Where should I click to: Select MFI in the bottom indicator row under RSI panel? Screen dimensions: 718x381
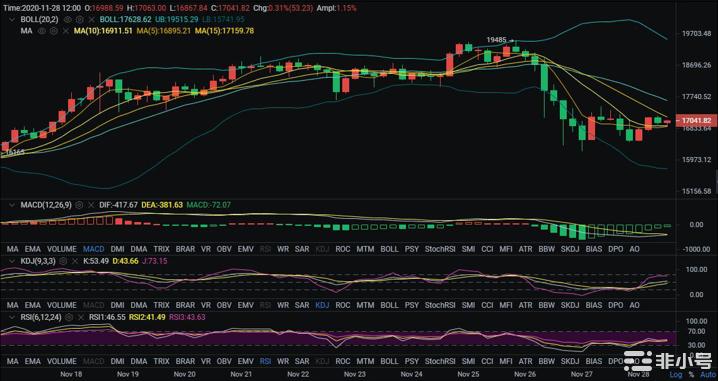point(506,361)
